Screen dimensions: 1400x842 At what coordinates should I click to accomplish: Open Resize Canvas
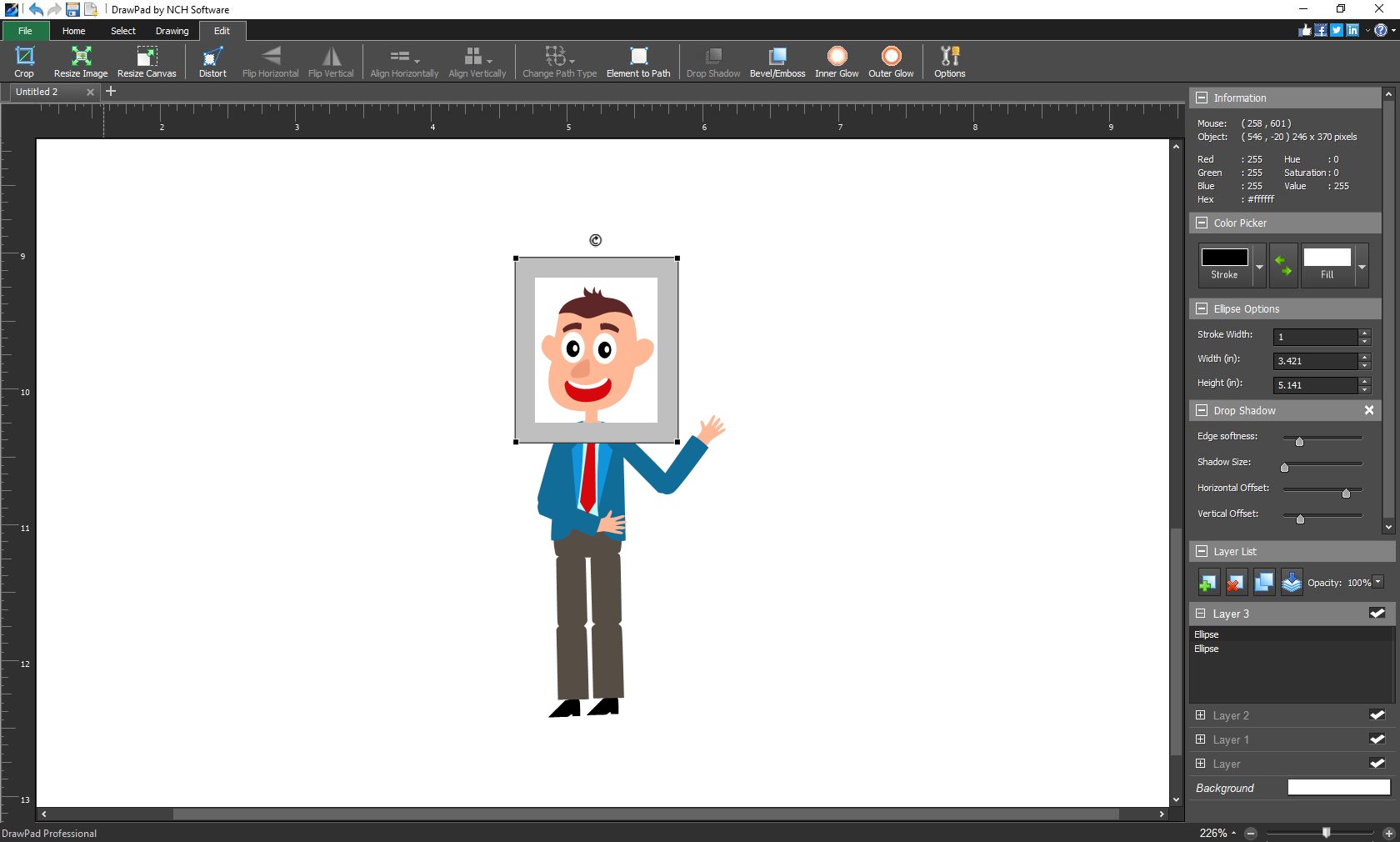pyautogui.click(x=147, y=61)
